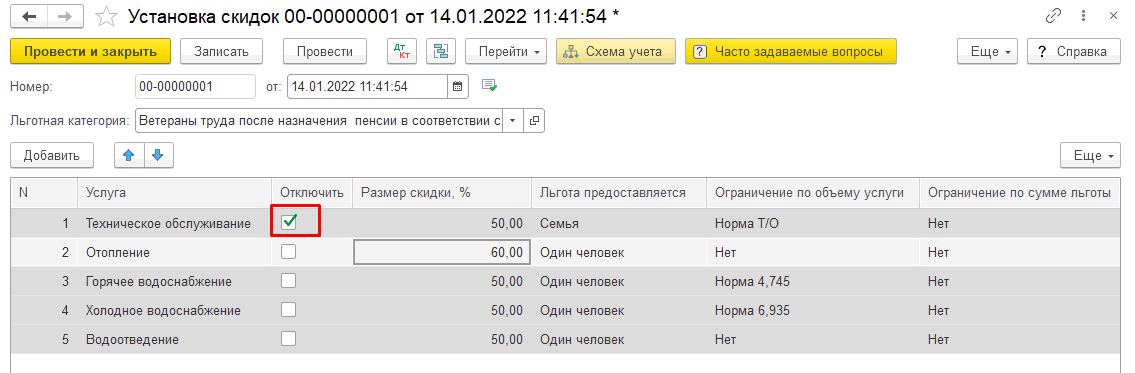Open the table's Еще menu
Image resolution: width=1135 pixels, height=373 pixels.
(x=1090, y=155)
